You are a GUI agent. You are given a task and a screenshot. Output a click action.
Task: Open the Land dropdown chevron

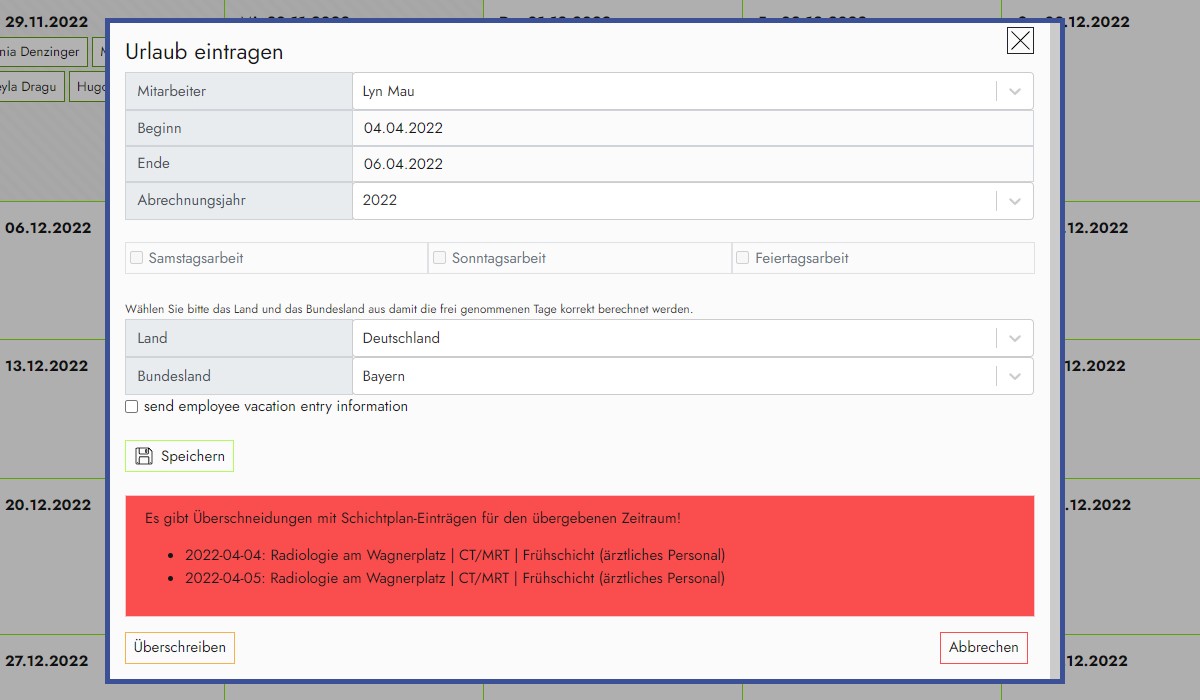click(x=1014, y=339)
